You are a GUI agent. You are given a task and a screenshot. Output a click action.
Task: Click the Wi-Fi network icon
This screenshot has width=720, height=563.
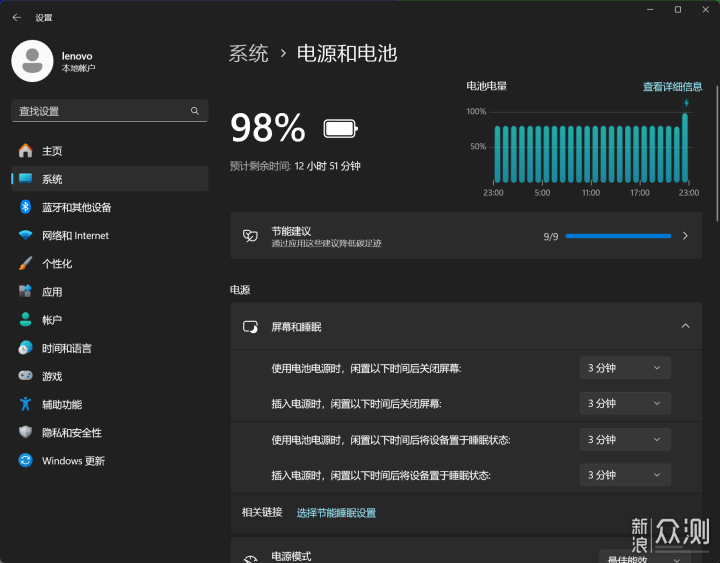click(25, 235)
